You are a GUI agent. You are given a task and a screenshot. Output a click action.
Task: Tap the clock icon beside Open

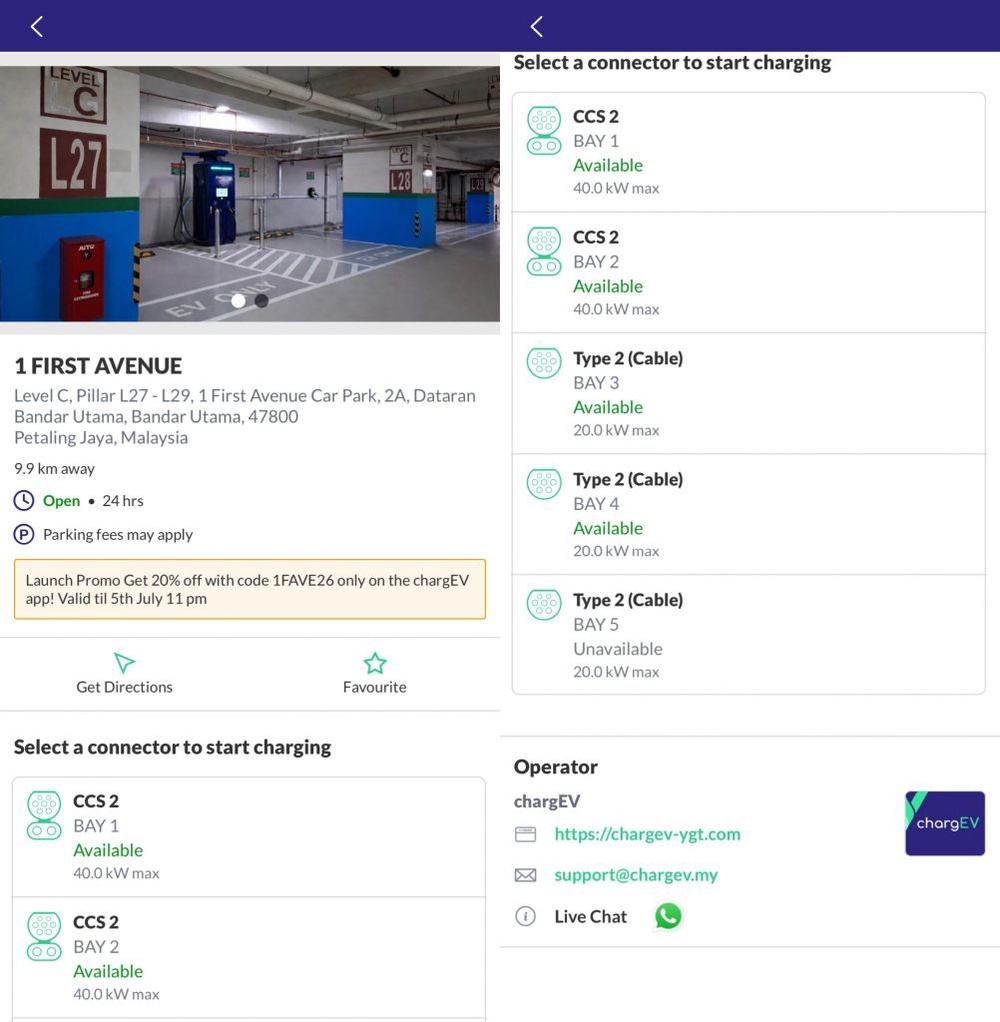(24, 501)
